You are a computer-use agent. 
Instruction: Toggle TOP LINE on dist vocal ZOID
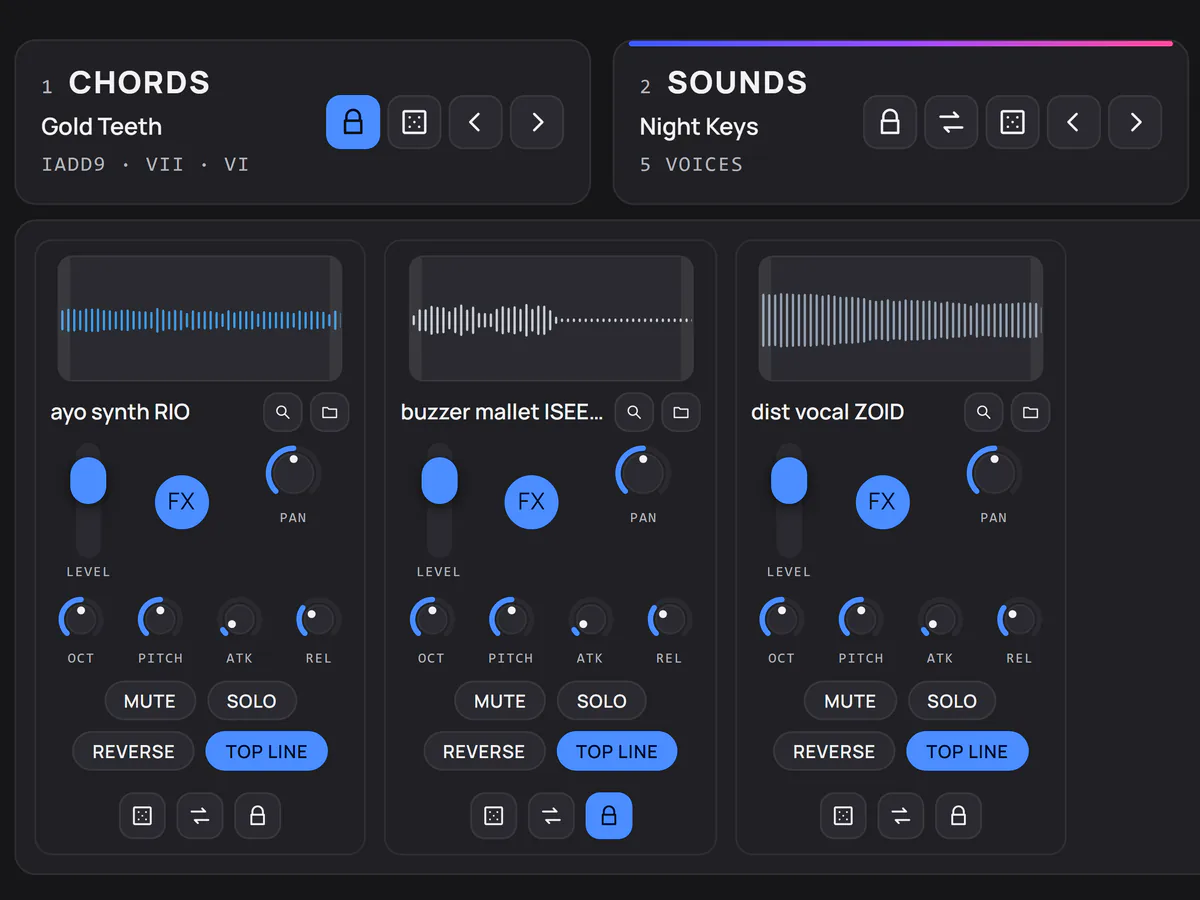pyautogui.click(x=967, y=752)
